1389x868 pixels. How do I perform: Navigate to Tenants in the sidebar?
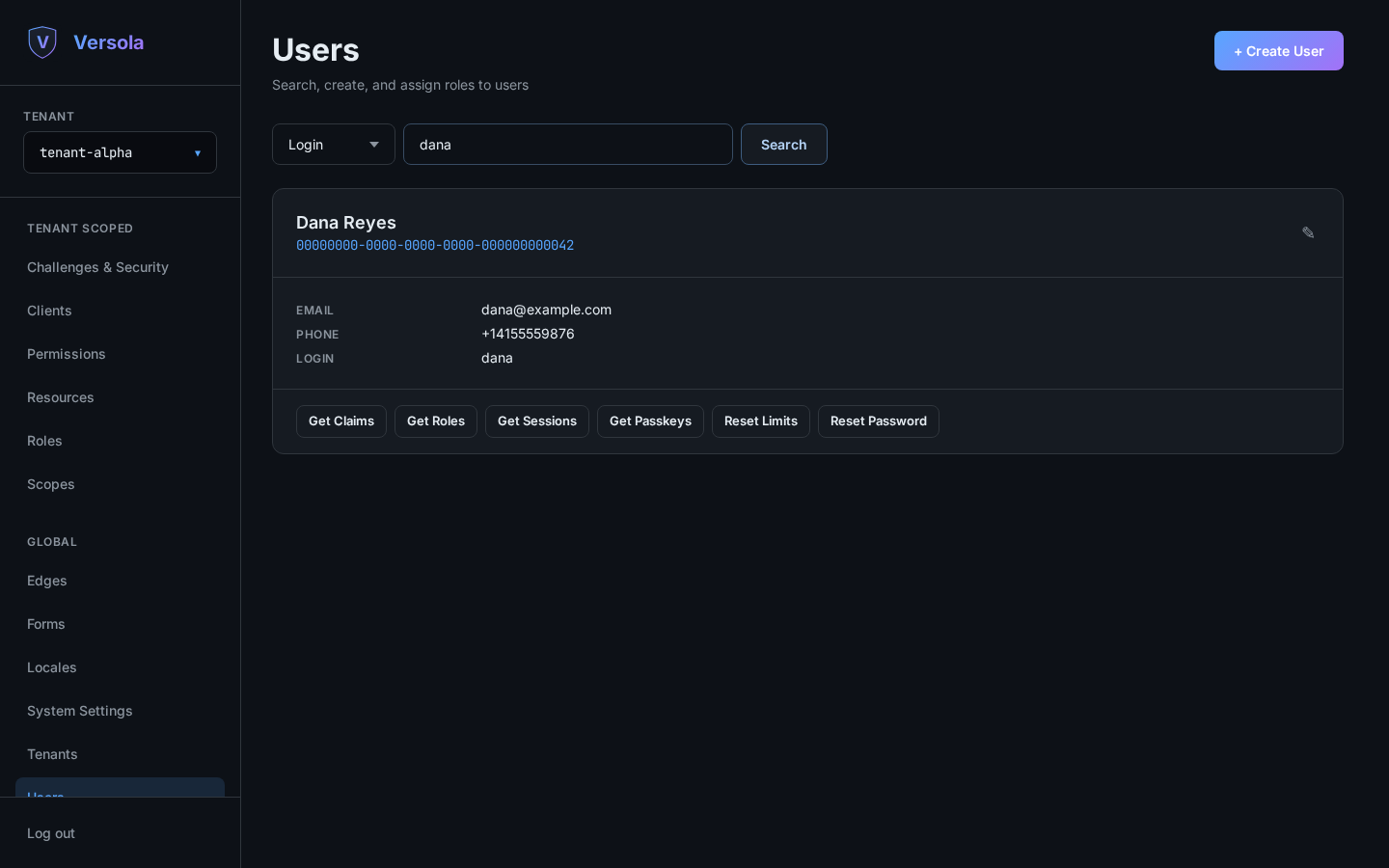click(x=120, y=754)
